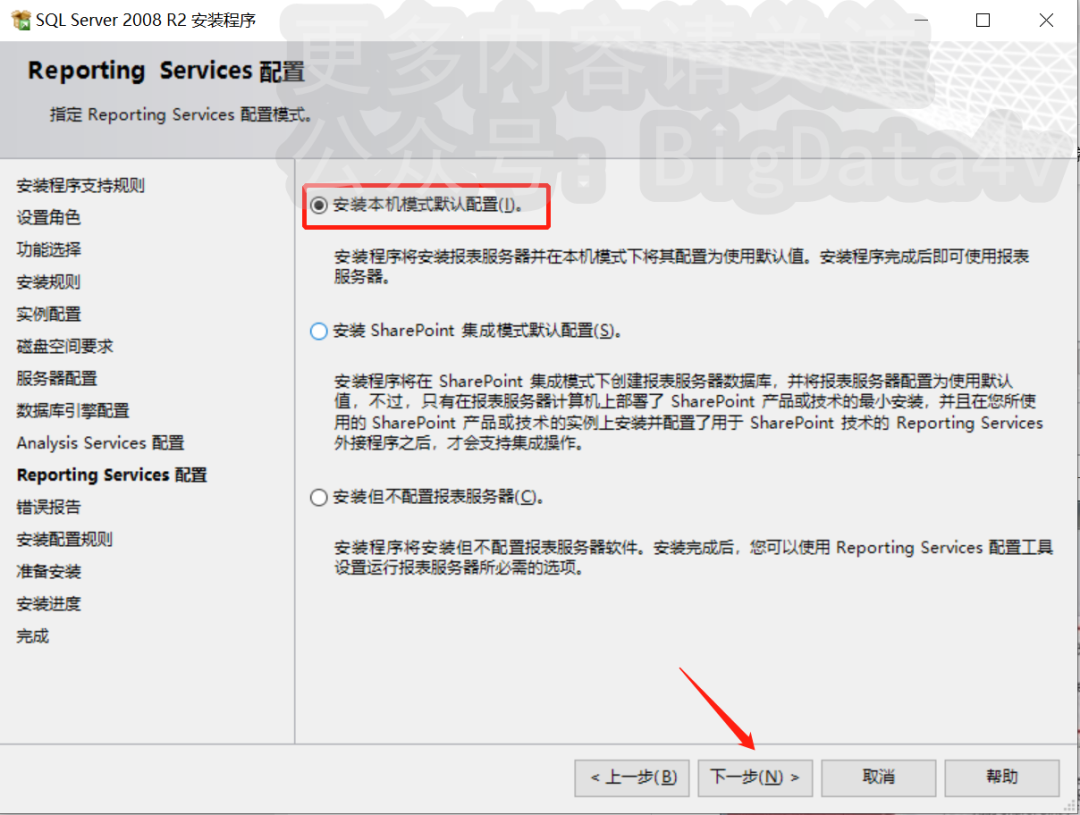Click the SharePoint integrated mode description paragraph

689,412
